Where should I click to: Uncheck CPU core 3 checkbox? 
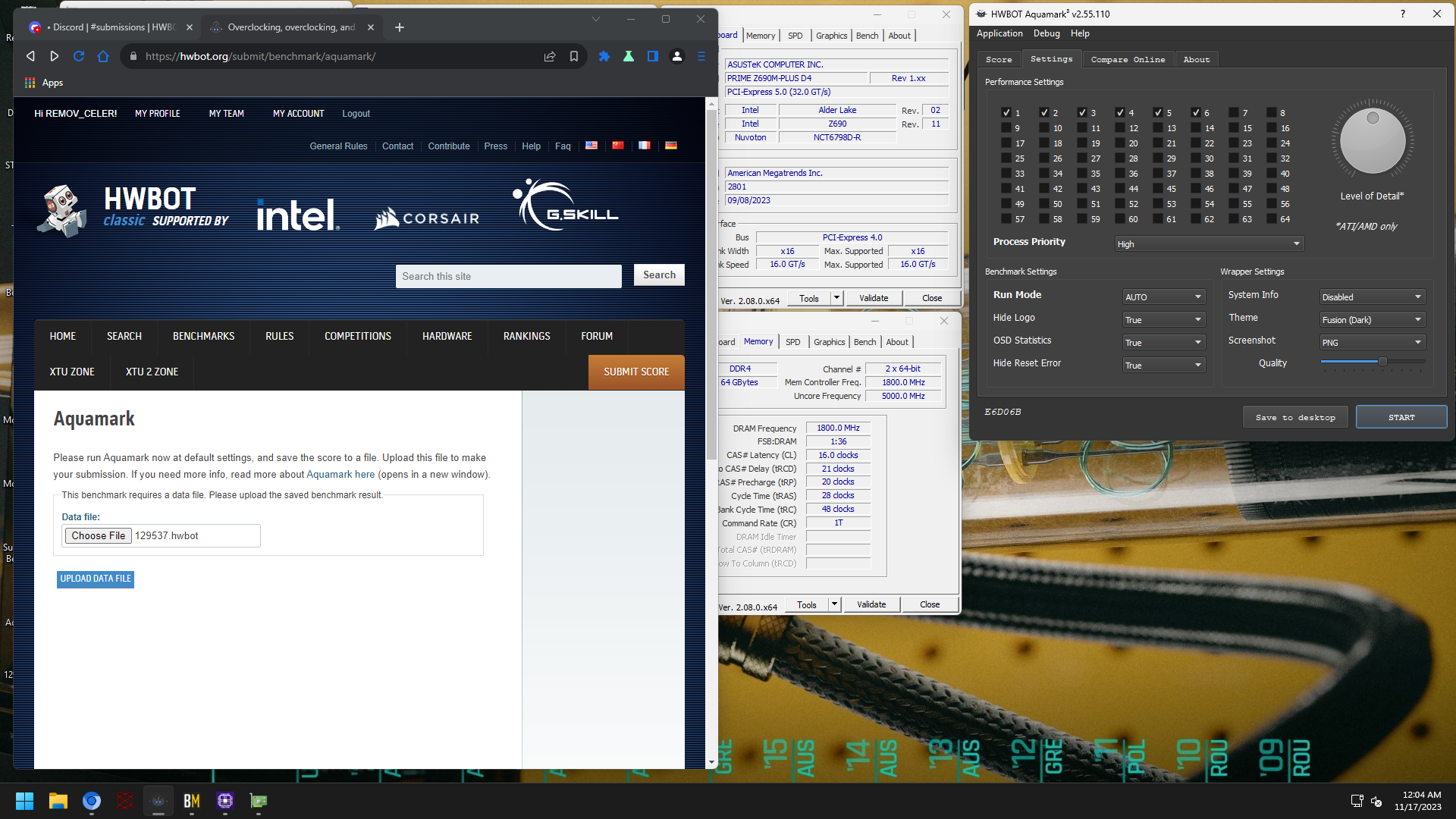pos(1082,112)
